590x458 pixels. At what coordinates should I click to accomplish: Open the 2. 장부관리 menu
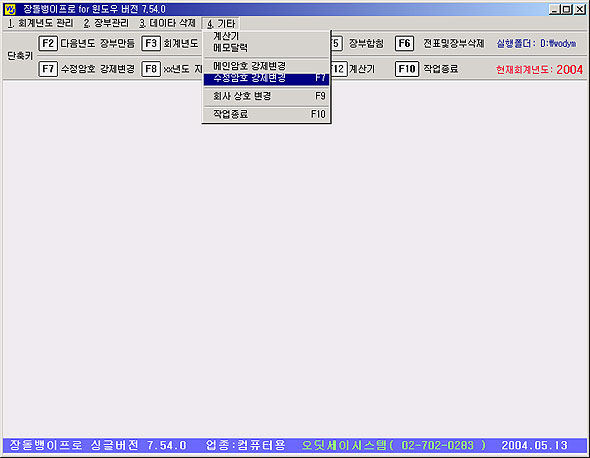[x=106, y=23]
